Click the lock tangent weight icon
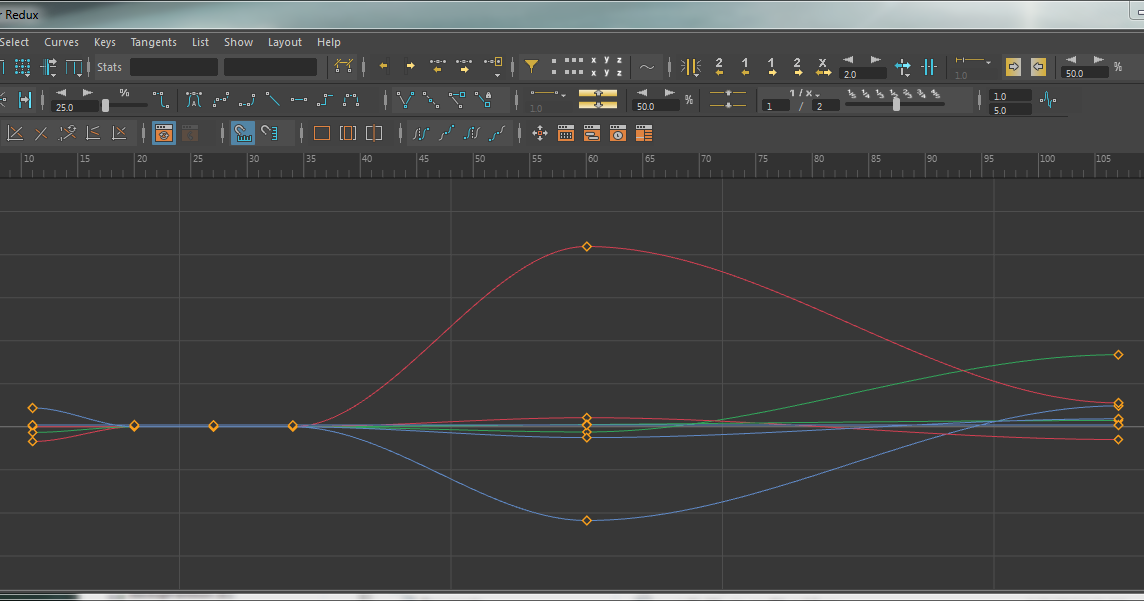 click(484, 97)
